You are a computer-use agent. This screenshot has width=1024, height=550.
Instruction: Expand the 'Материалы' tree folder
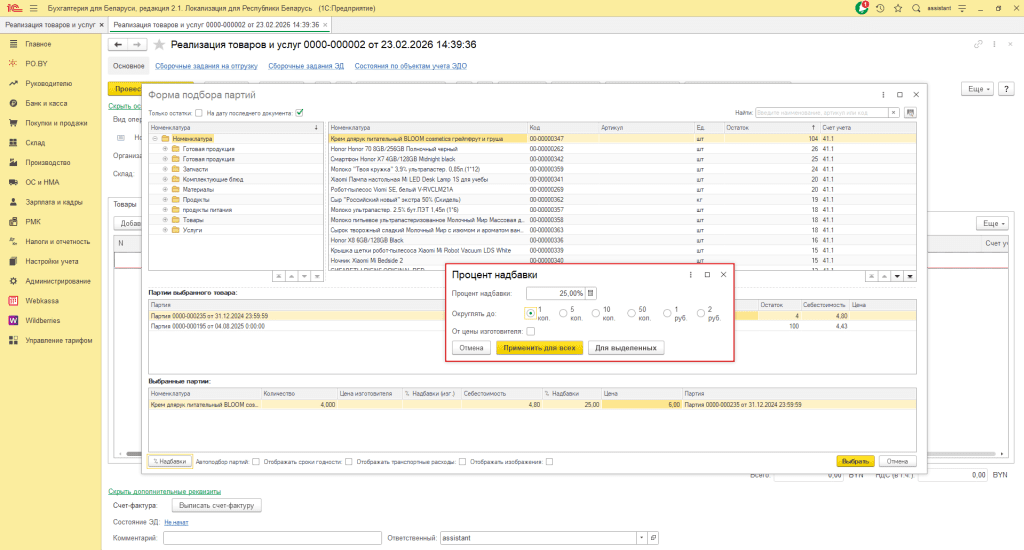[165, 189]
